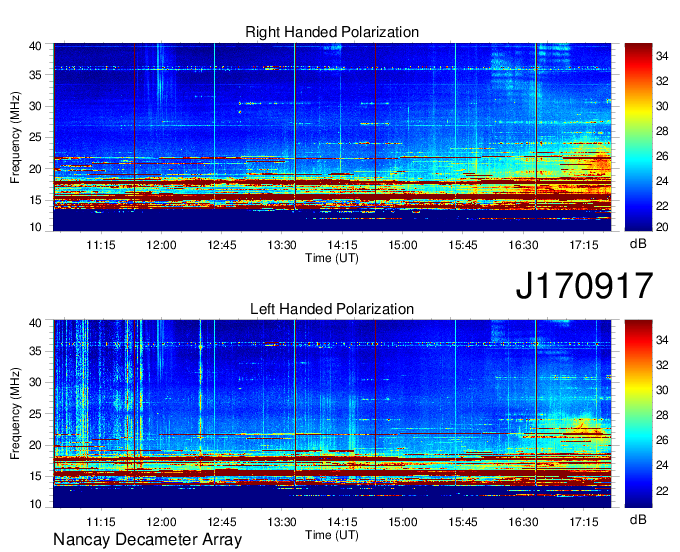
Task: Click the 11:15 tick label under the bottom plot
Action: click(x=101, y=522)
